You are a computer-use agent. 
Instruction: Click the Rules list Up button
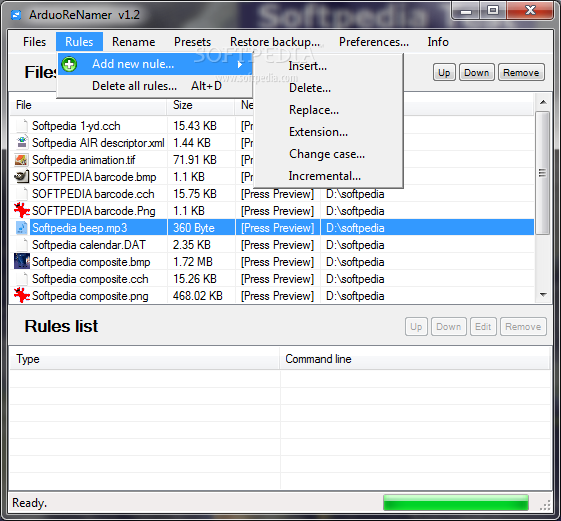tap(416, 327)
